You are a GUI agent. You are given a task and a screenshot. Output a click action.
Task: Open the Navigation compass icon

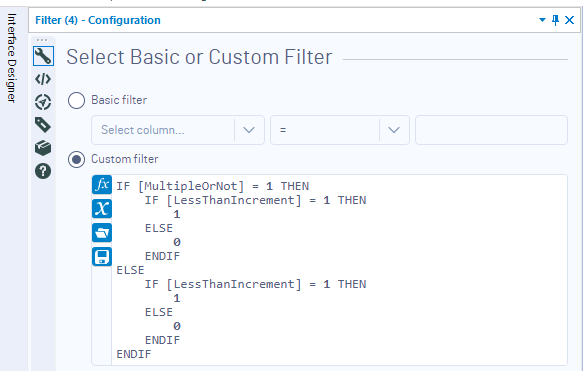[x=43, y=102]
